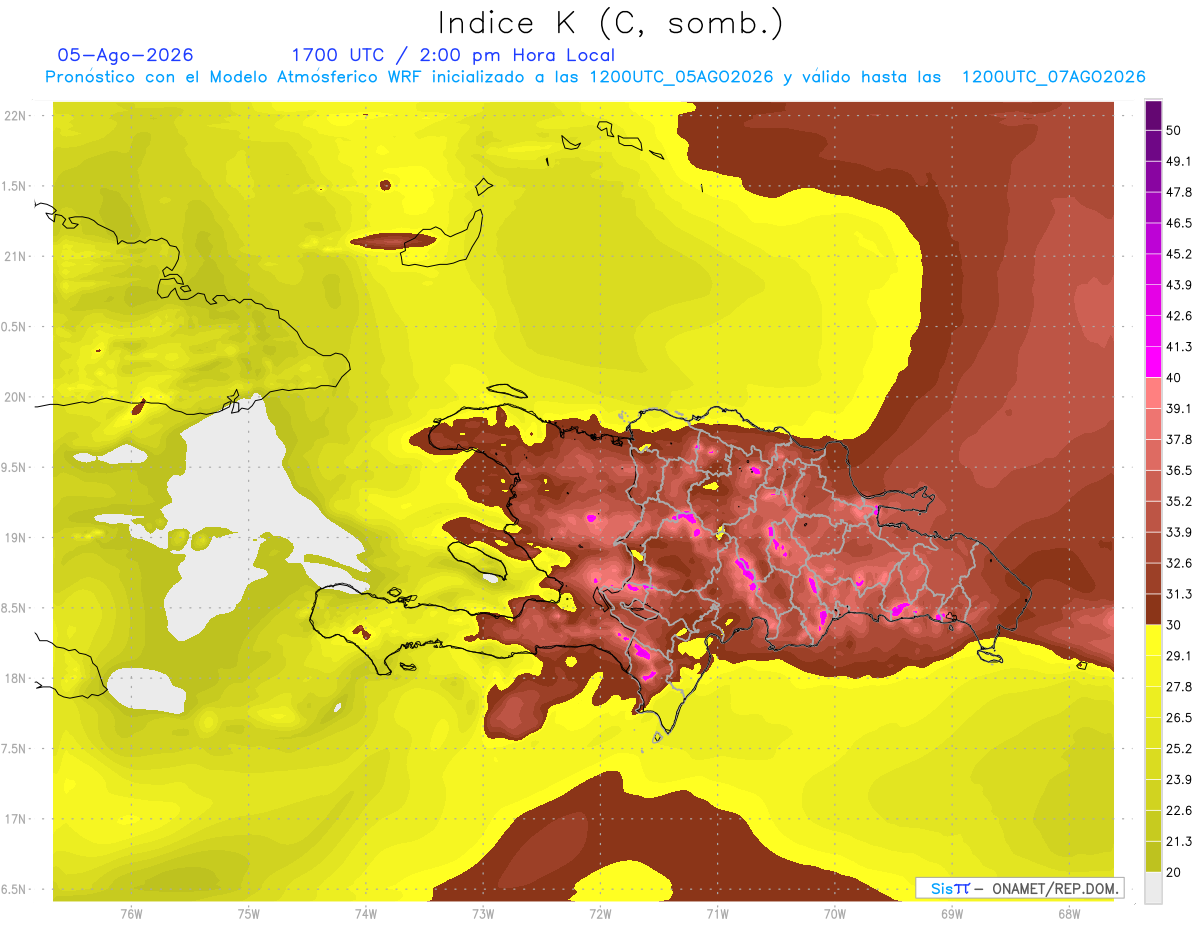1200x927 pixels.
Task: Click the '71W' longitude label
Action: pyautogui.click(x=717, y=913)
